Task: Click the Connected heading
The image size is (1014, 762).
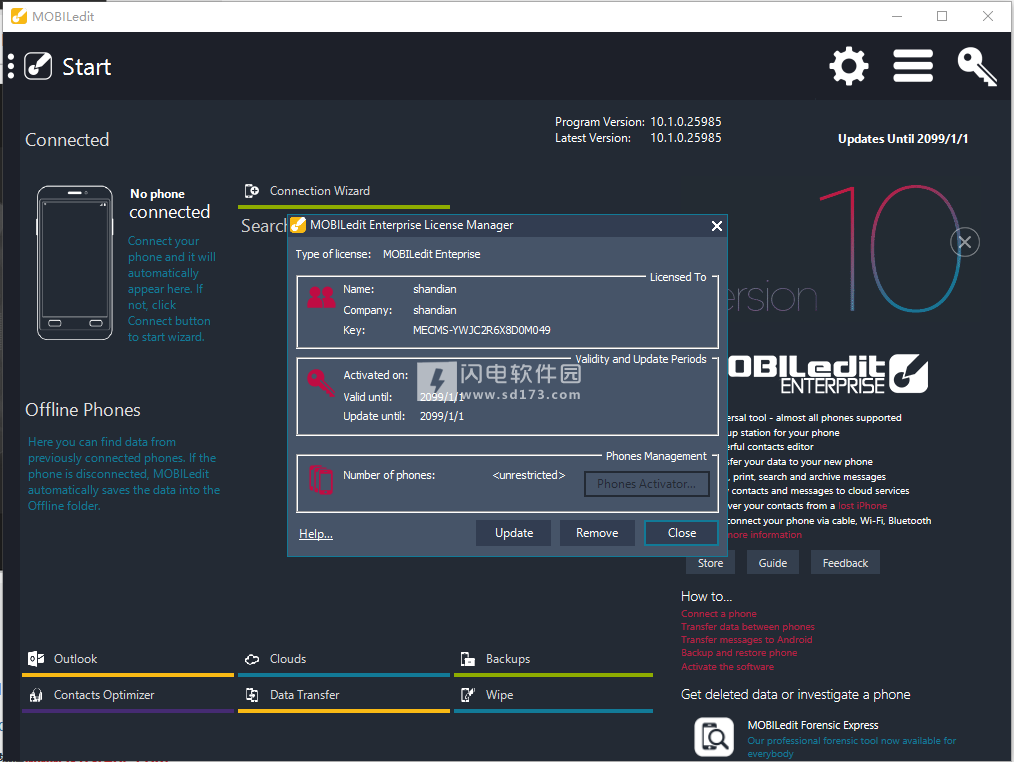Action: coord(67,140)
